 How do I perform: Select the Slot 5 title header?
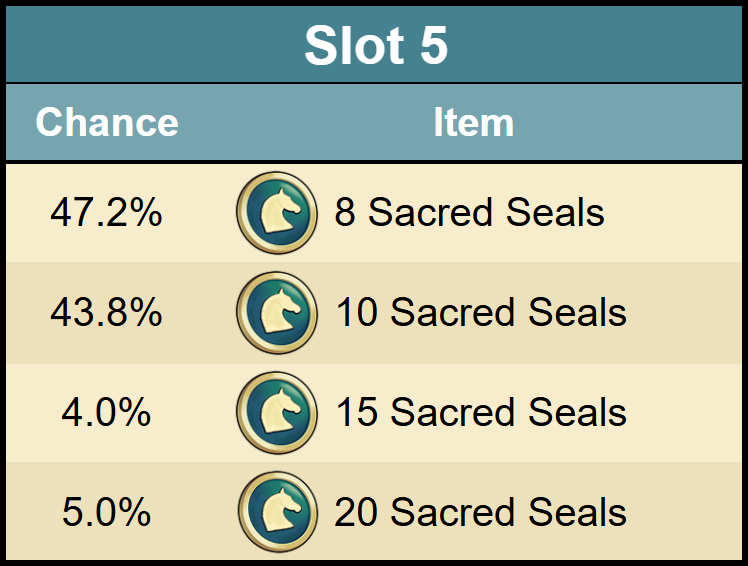(376, 45)
